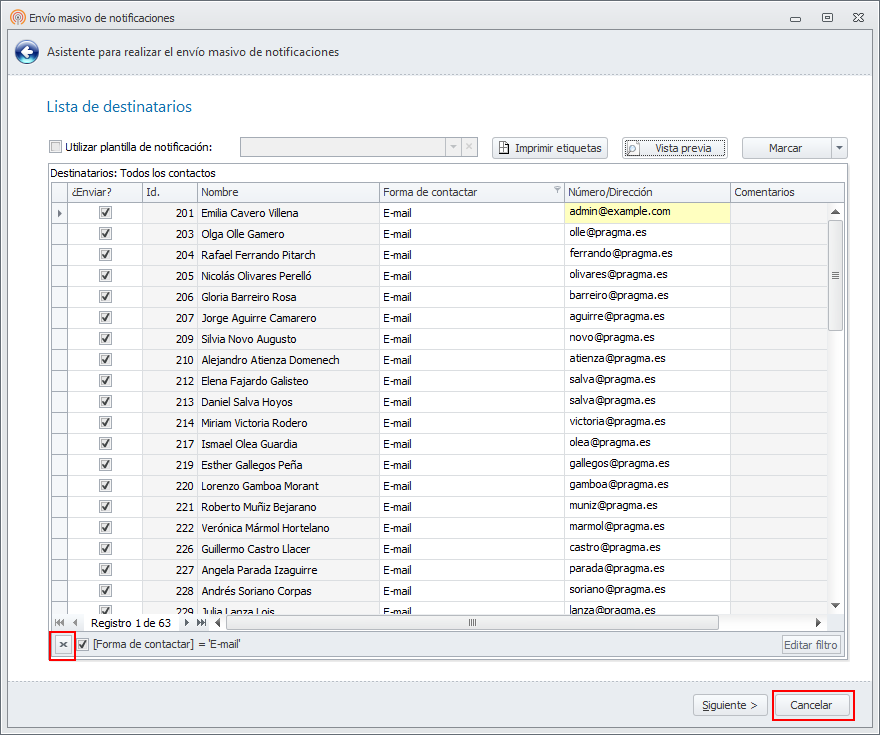
Task: Sort by the Nombre column header
Action: click(288, 192)
